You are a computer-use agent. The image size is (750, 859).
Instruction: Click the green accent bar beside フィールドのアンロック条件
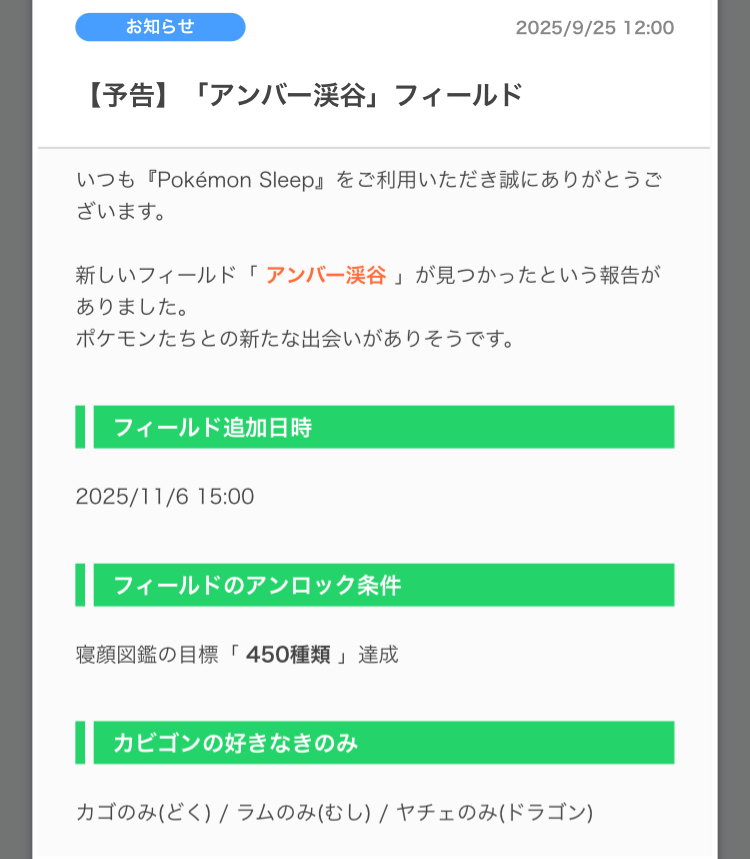[80, 585]
